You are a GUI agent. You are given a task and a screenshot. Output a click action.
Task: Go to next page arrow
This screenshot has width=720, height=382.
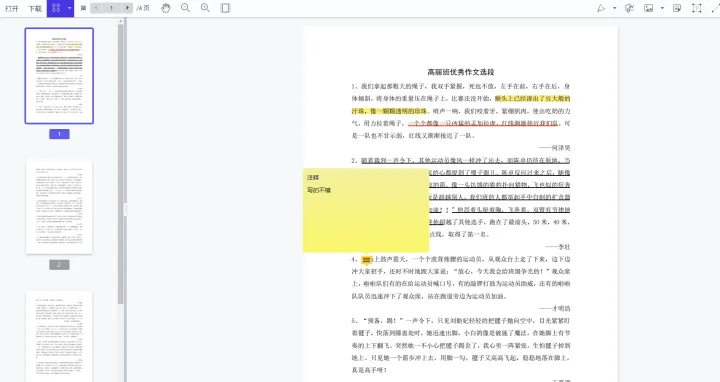[127, 8]
